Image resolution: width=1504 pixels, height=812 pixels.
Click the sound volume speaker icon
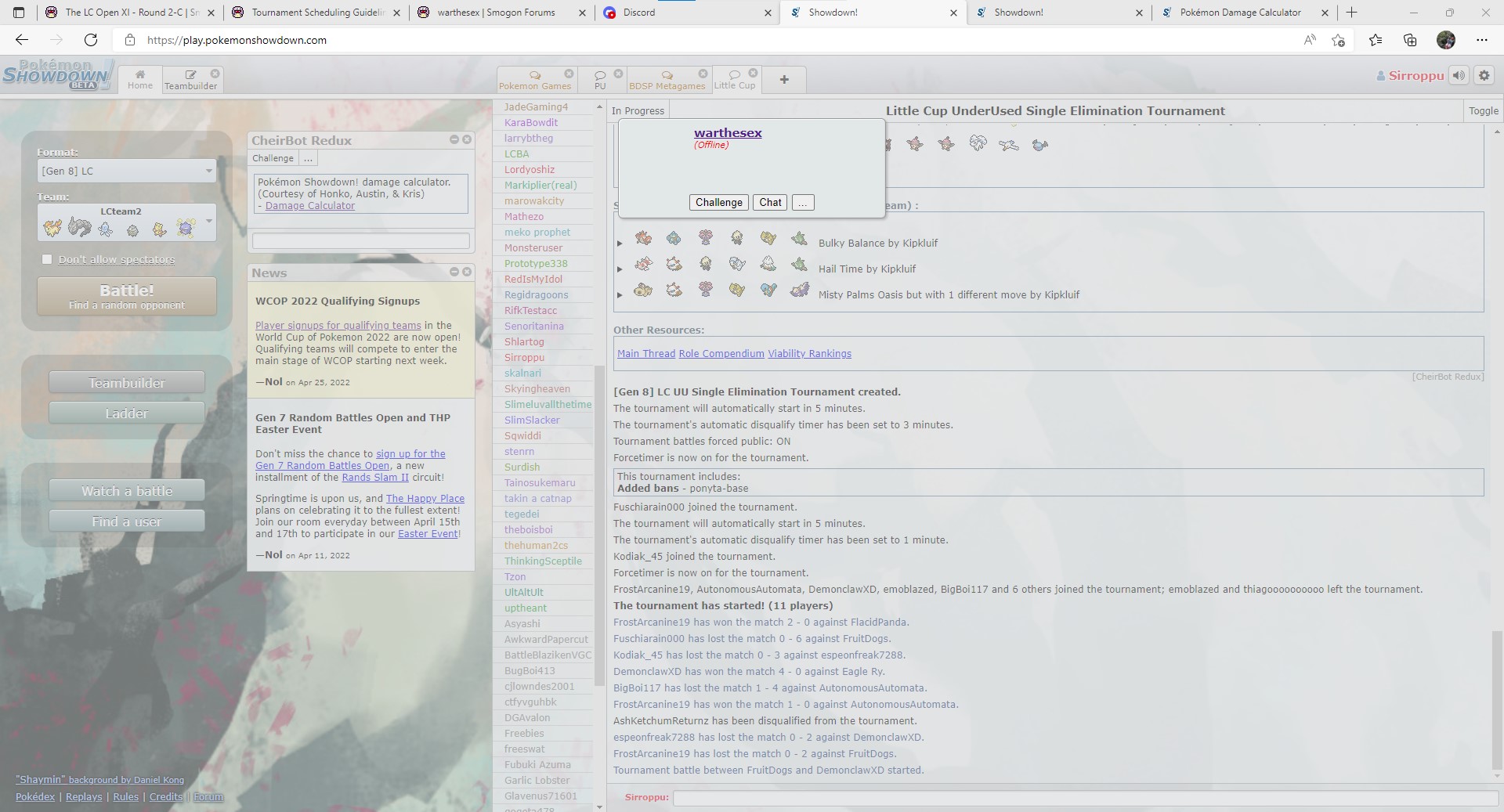pyautogui.click(x=1458, y=75)
